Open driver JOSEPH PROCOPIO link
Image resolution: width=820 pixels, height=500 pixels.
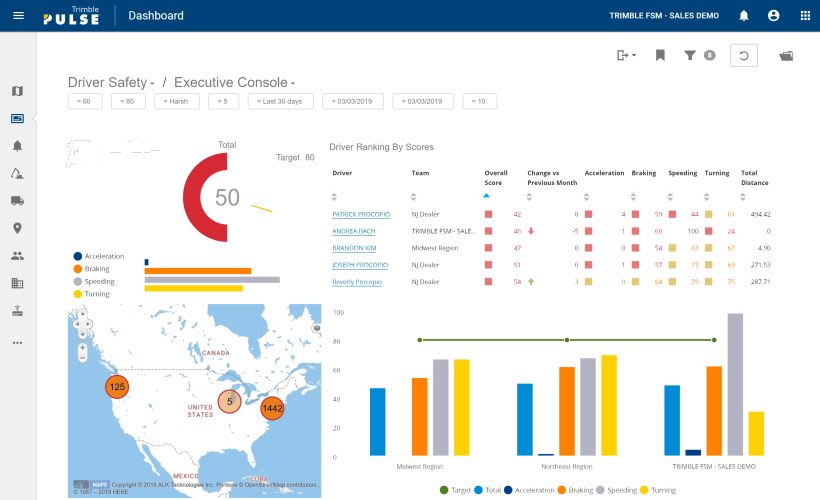pyautogui.click(x=360, y=265)
